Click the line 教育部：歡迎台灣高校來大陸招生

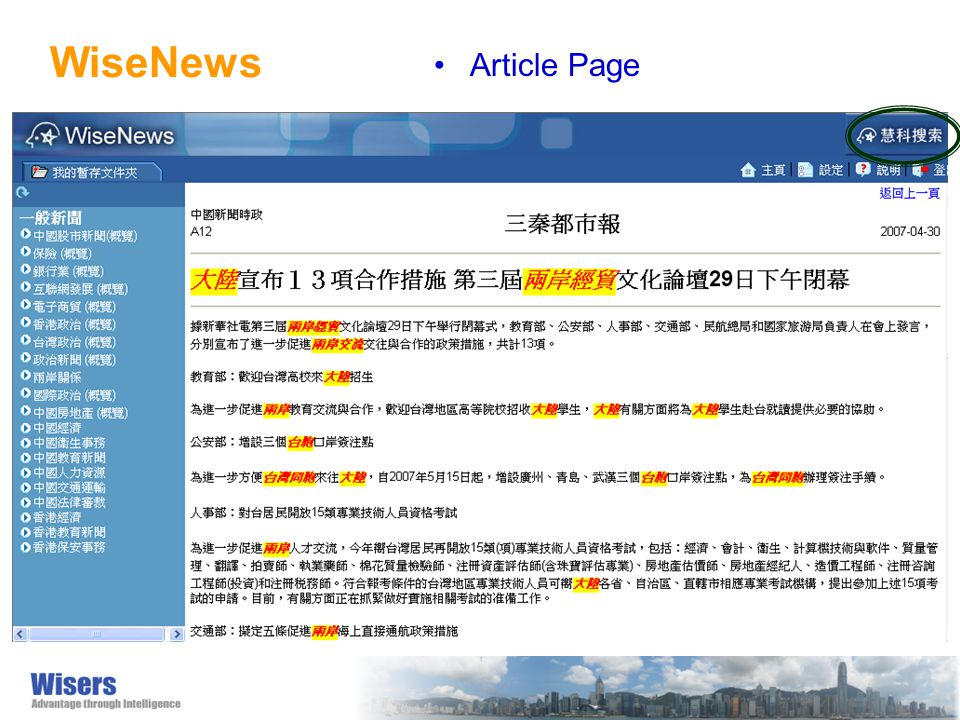[x=282, y=377]
